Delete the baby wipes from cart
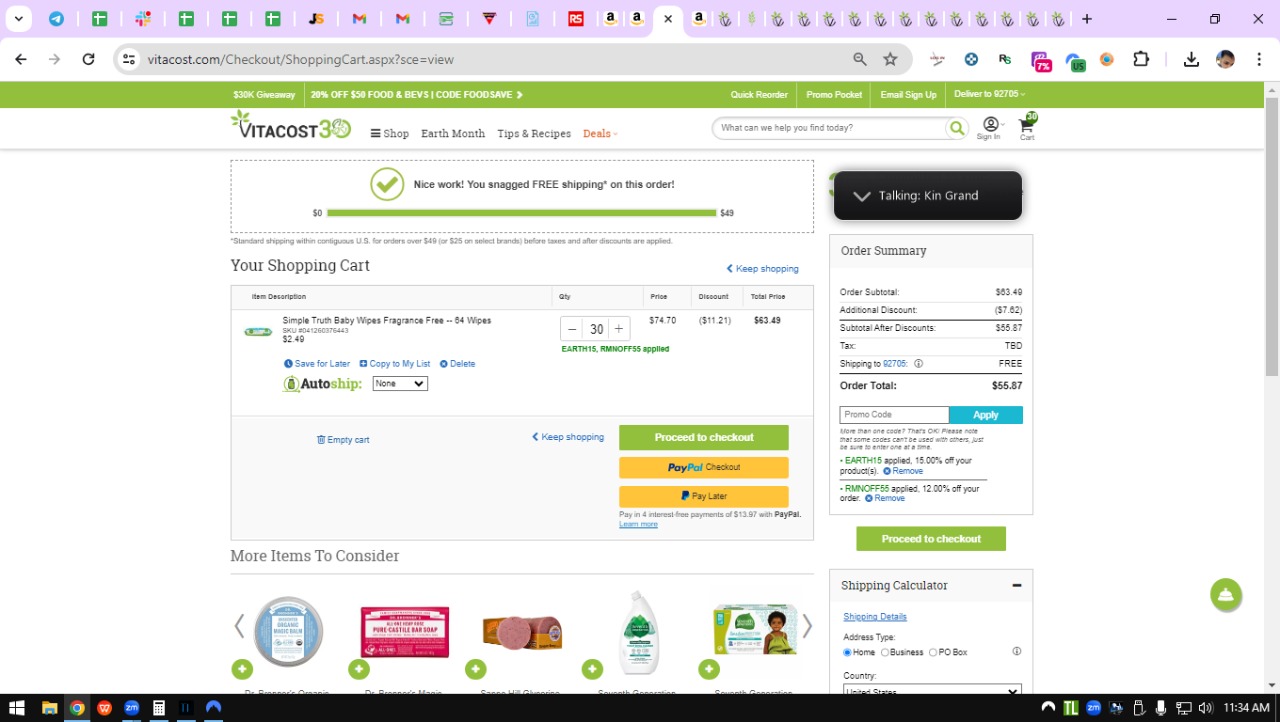The height and width of the screenshot is (722, 1280). pos(457,364)
